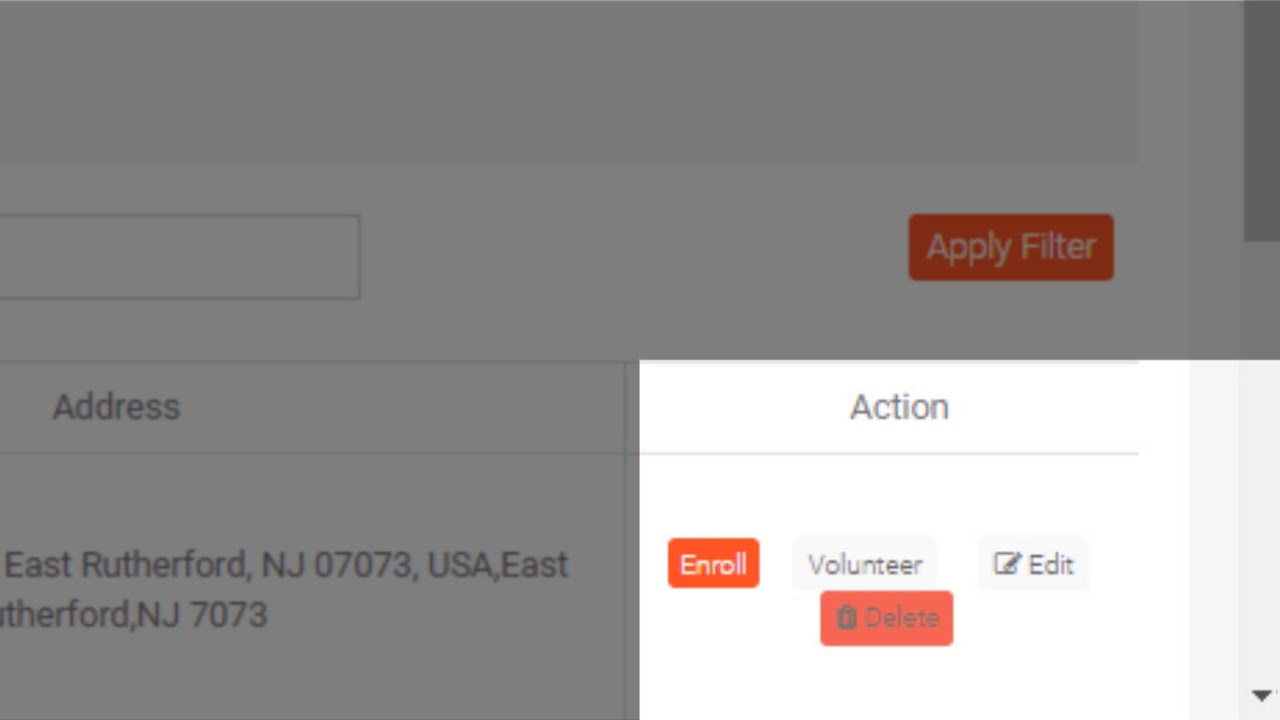The width and height of the screenshot is (1280, 720).
Task: Click the second address line ending 7073
Action: pos(134,614)
